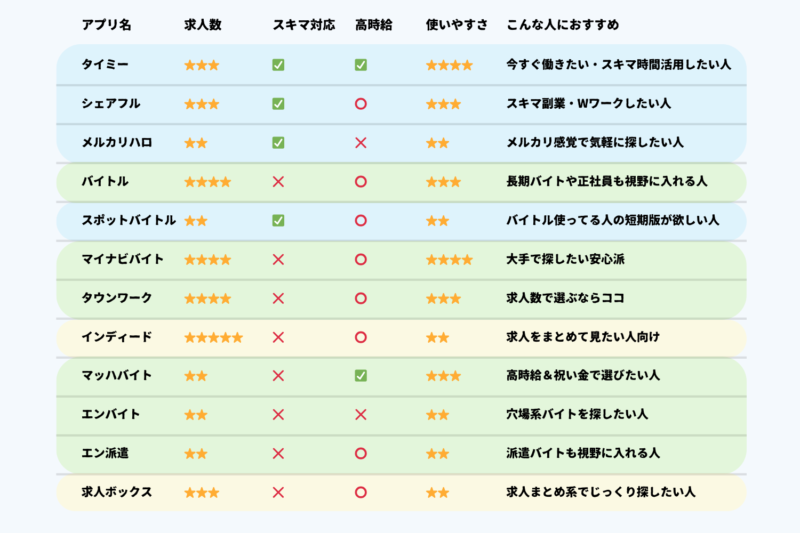Click the red circle under 高時給 for シェアフル
Screen dimensions: 800x533
[361, 104]
